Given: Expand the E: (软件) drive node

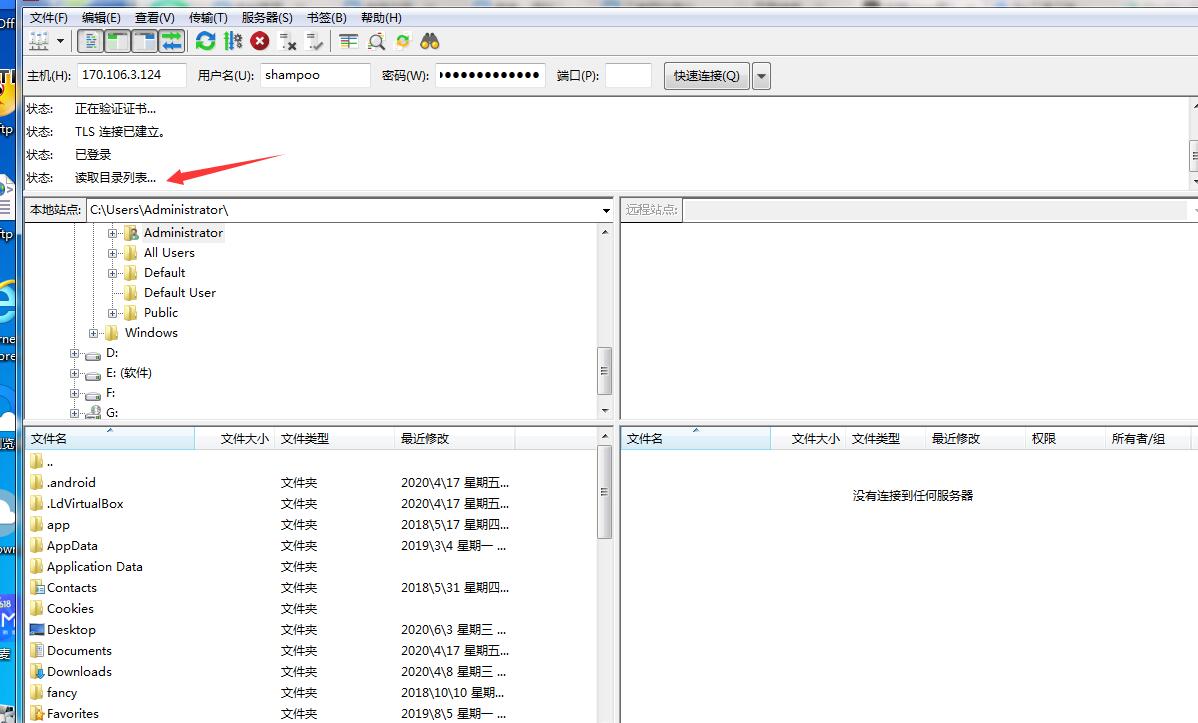Looking at the screenshot, I should click(74, 373).
